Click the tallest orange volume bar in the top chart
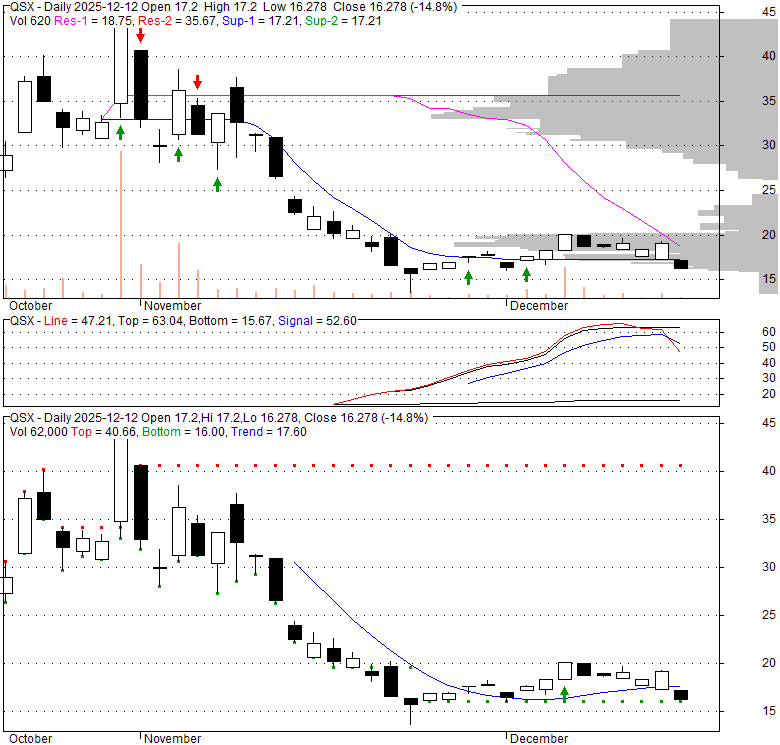Image resolution: width=780 pixels, height=745 pixels. pyautogui.click(x=120, y=224)
